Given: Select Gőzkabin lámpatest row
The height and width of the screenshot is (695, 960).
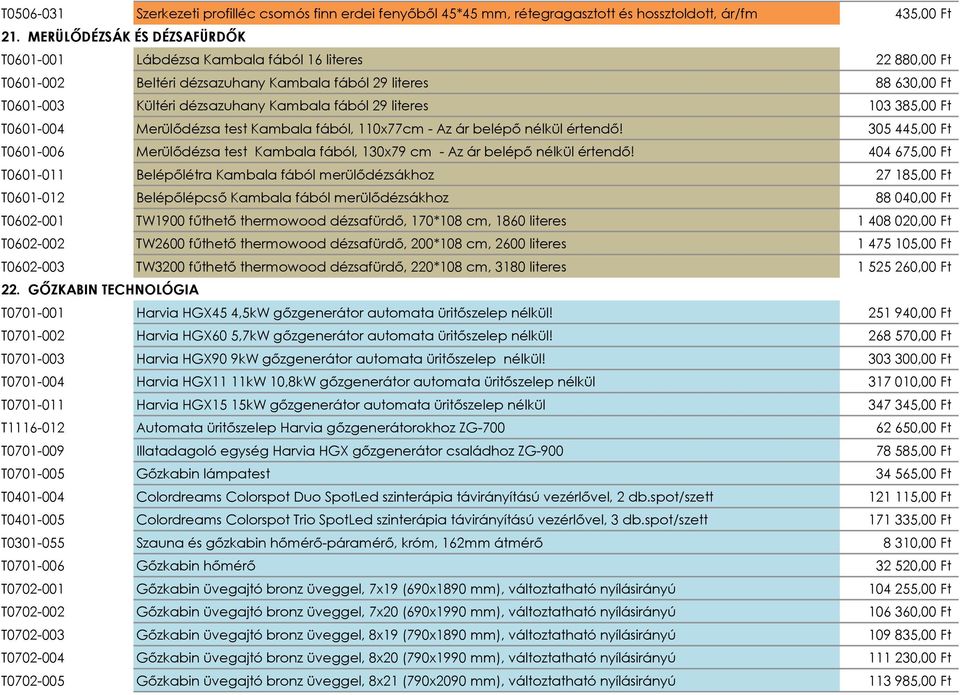Looking at the screenshot, I should (x=487, y=473).
